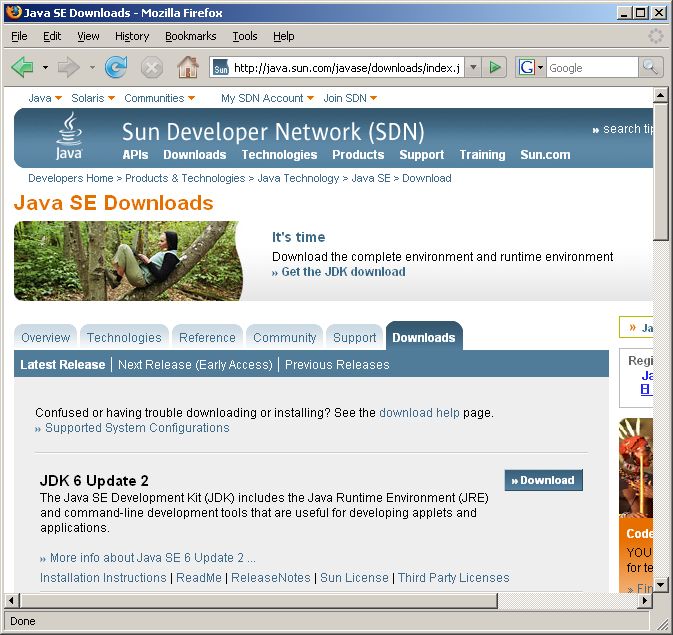This screenshot has width=673, height=635.
Task: Click the Sun site favicon in address bar
Action: [x=221, y=68]
